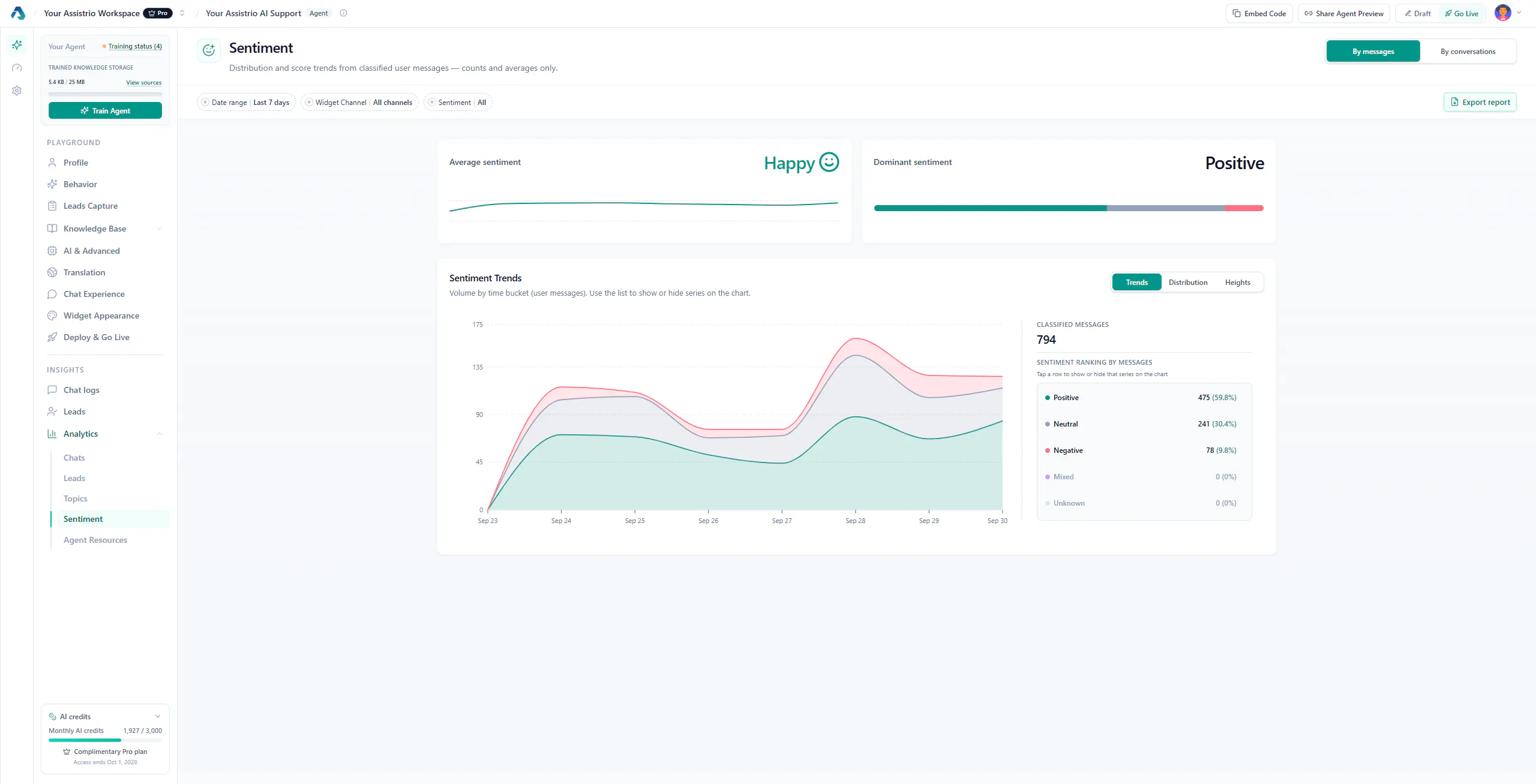Select the Trends chart tab
Image resolution: width=1536 pixels, height=784 pixels.
coord(1136,283)
